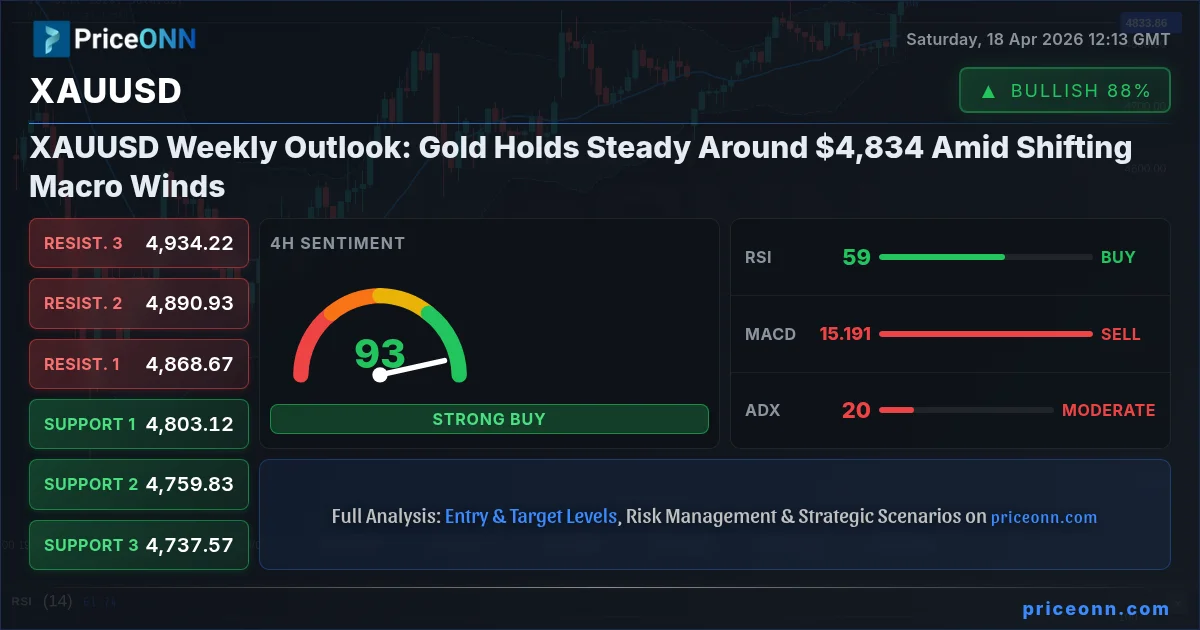Click the priceonn.com footer text
Image resolution: width=1200 pixels, height=630 pixels.
(1096, 609)
